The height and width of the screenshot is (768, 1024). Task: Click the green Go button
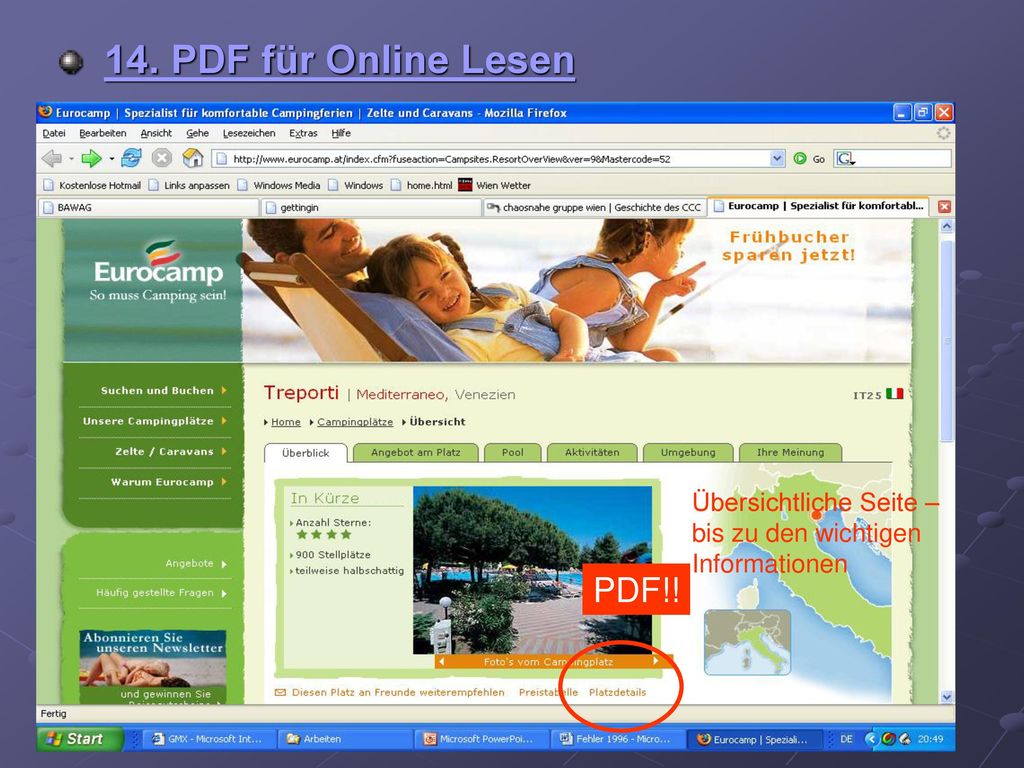pos(808,159)
